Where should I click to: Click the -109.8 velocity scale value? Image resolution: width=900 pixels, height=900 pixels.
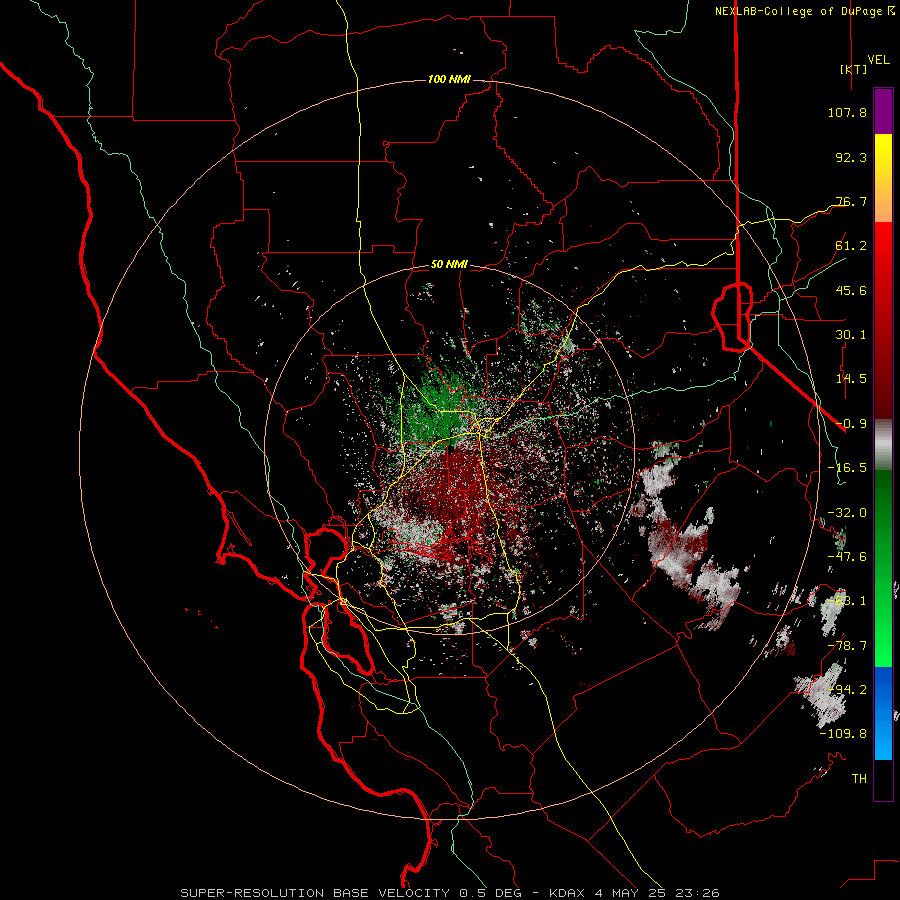coord(843,734)
